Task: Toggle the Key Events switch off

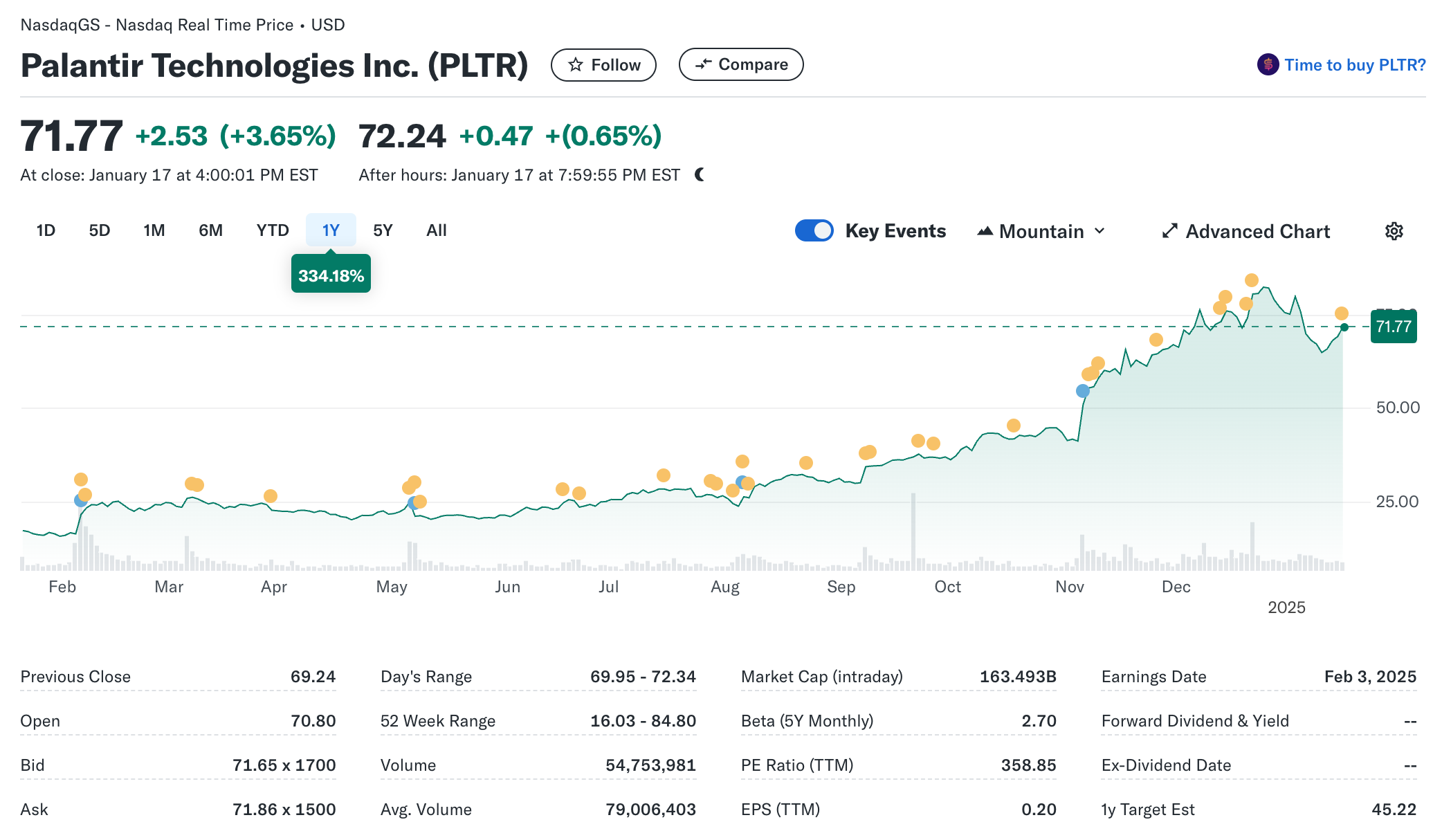Action: coord(814,230)
